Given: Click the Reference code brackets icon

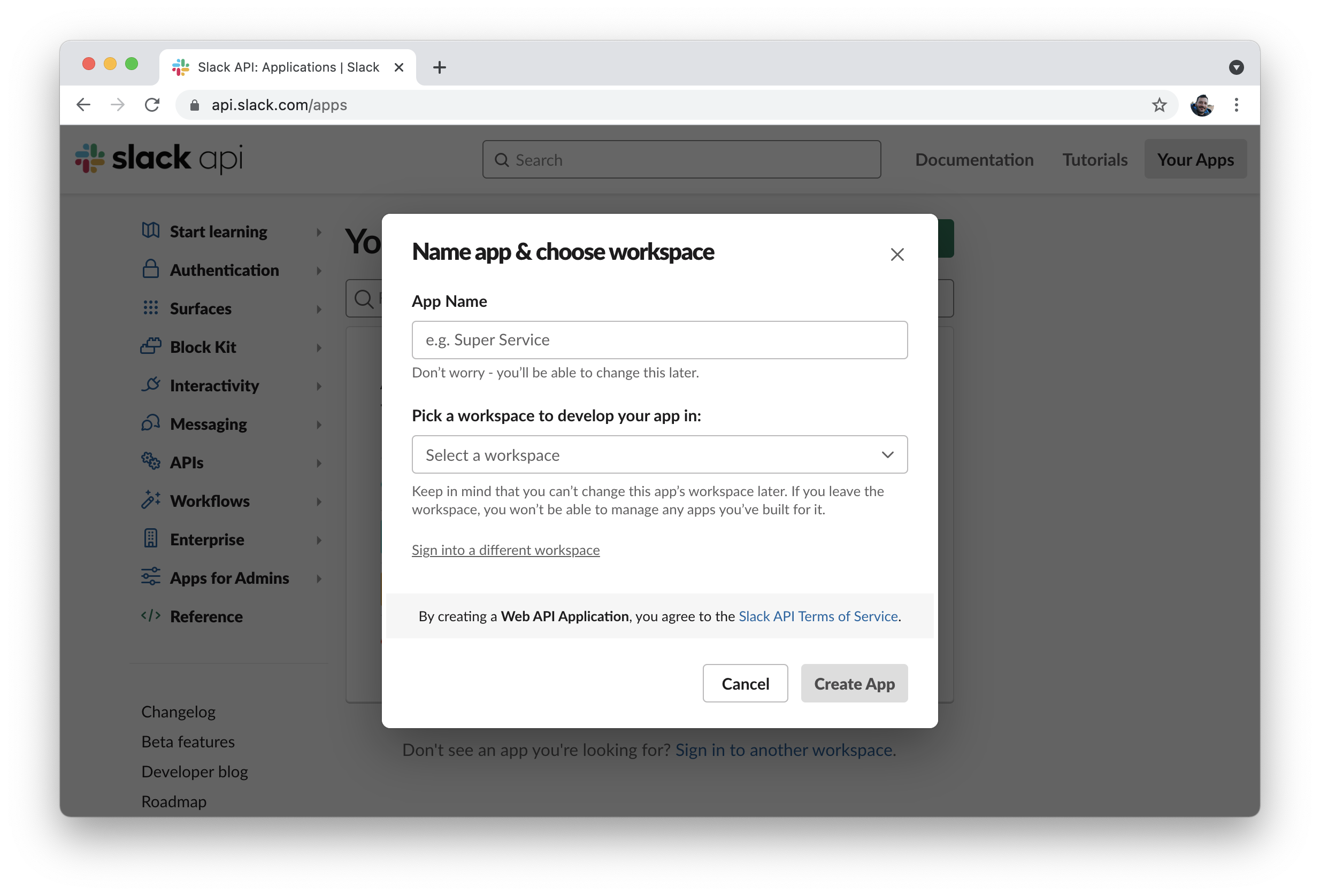Looking at the screenshot, I should (x=150, y=615).
